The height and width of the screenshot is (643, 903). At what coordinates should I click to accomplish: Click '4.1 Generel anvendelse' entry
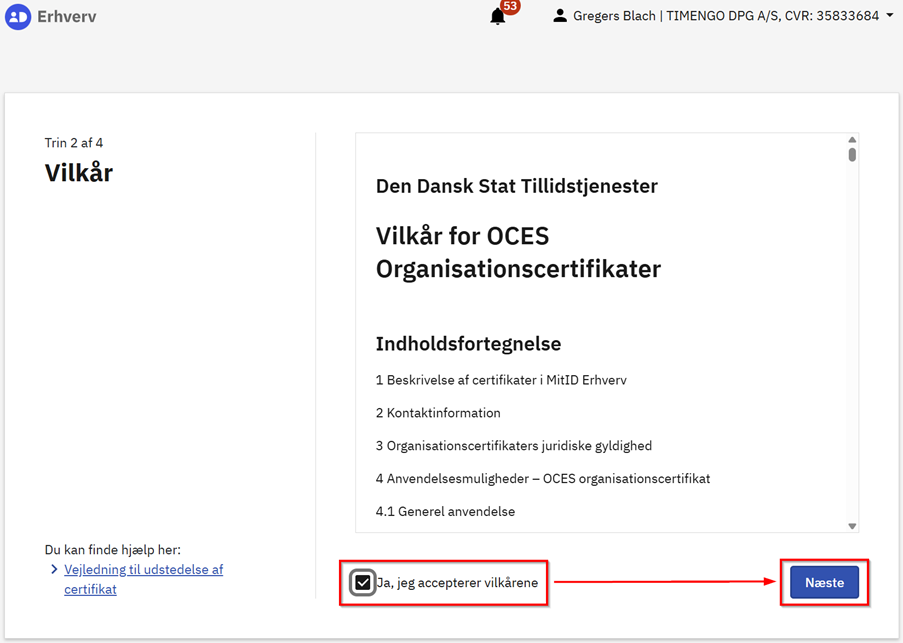[445, 512]
